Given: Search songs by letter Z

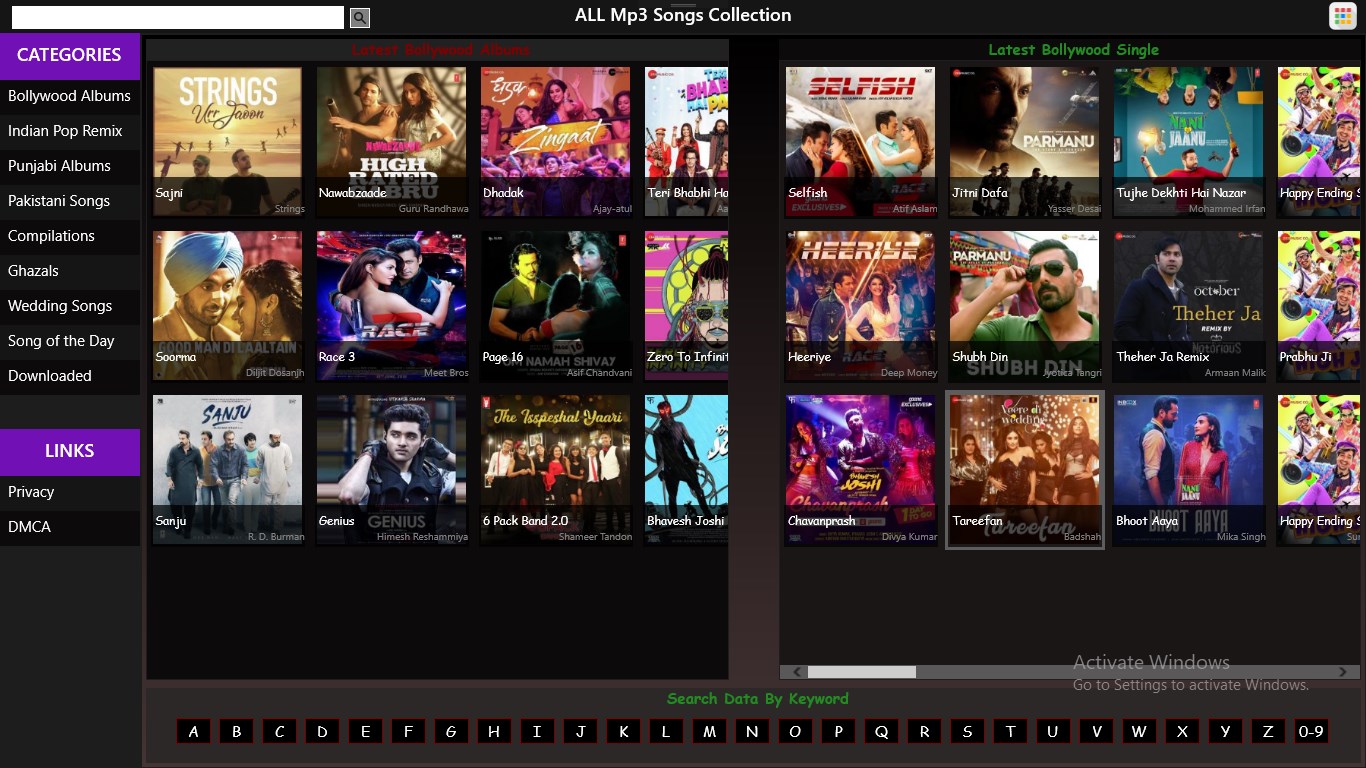Looking at the screenshot, I should point(1268,732).
